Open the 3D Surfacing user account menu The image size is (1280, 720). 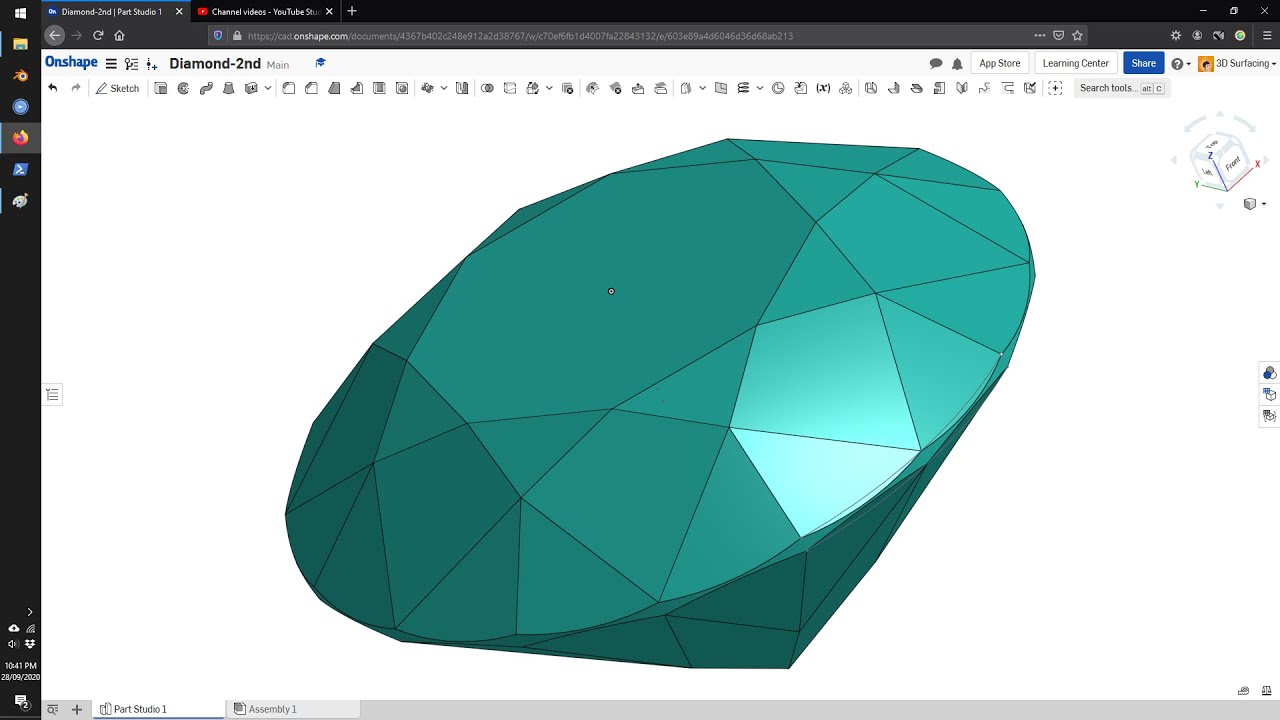[1238, 63]
